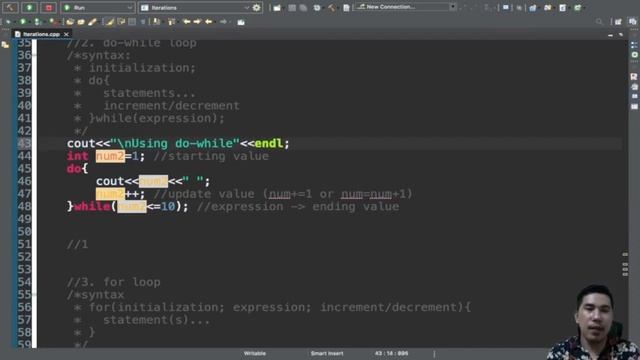Click the green Run icon in second toolbar row

(23, 22)
